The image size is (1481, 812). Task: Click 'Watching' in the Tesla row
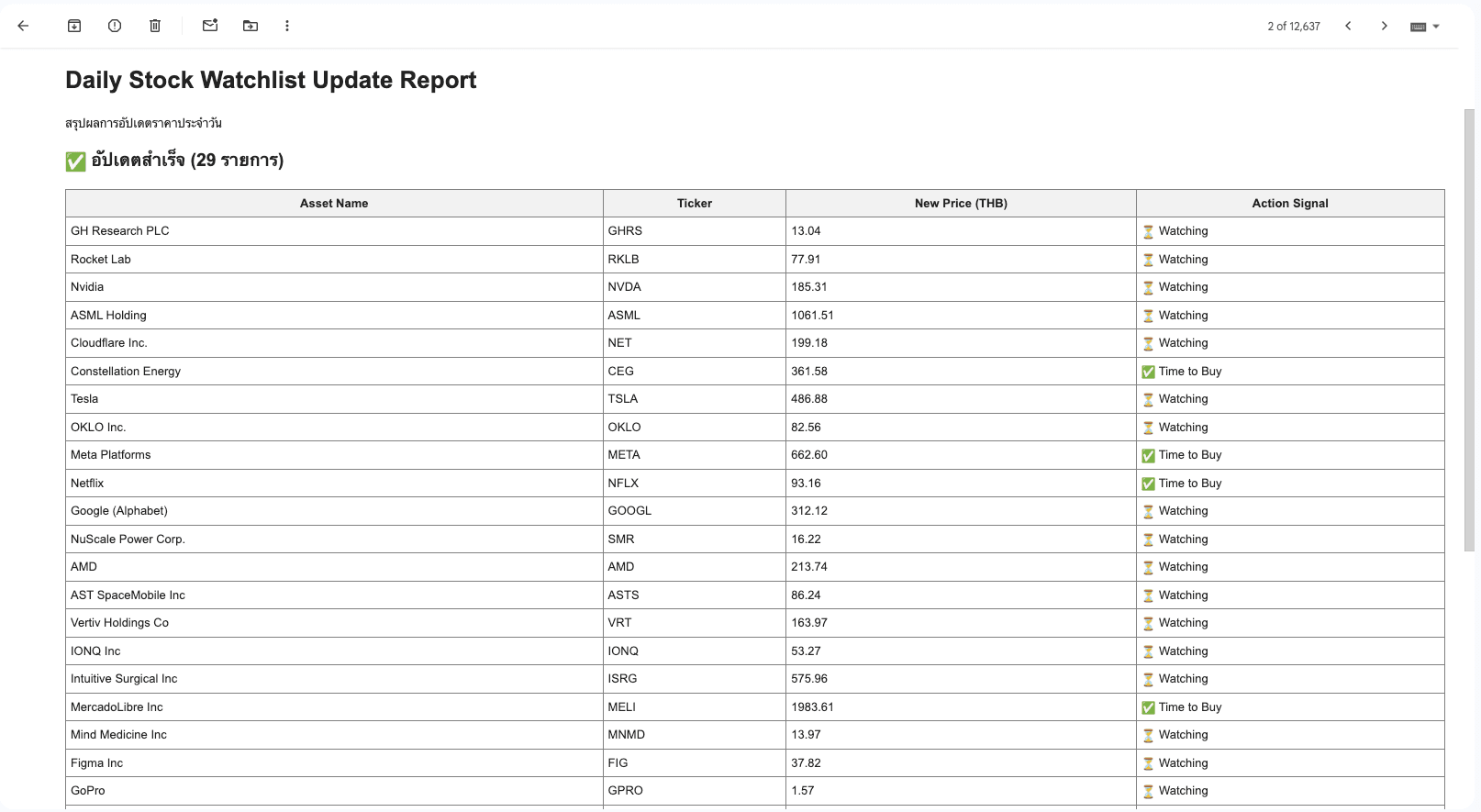click(1183, 399)
